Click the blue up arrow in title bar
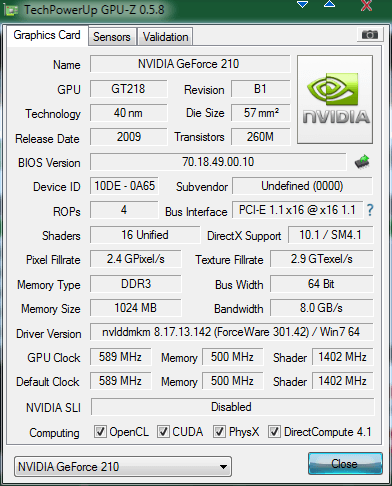The width and height of the screenshot is (392, 486). [329, 4]
